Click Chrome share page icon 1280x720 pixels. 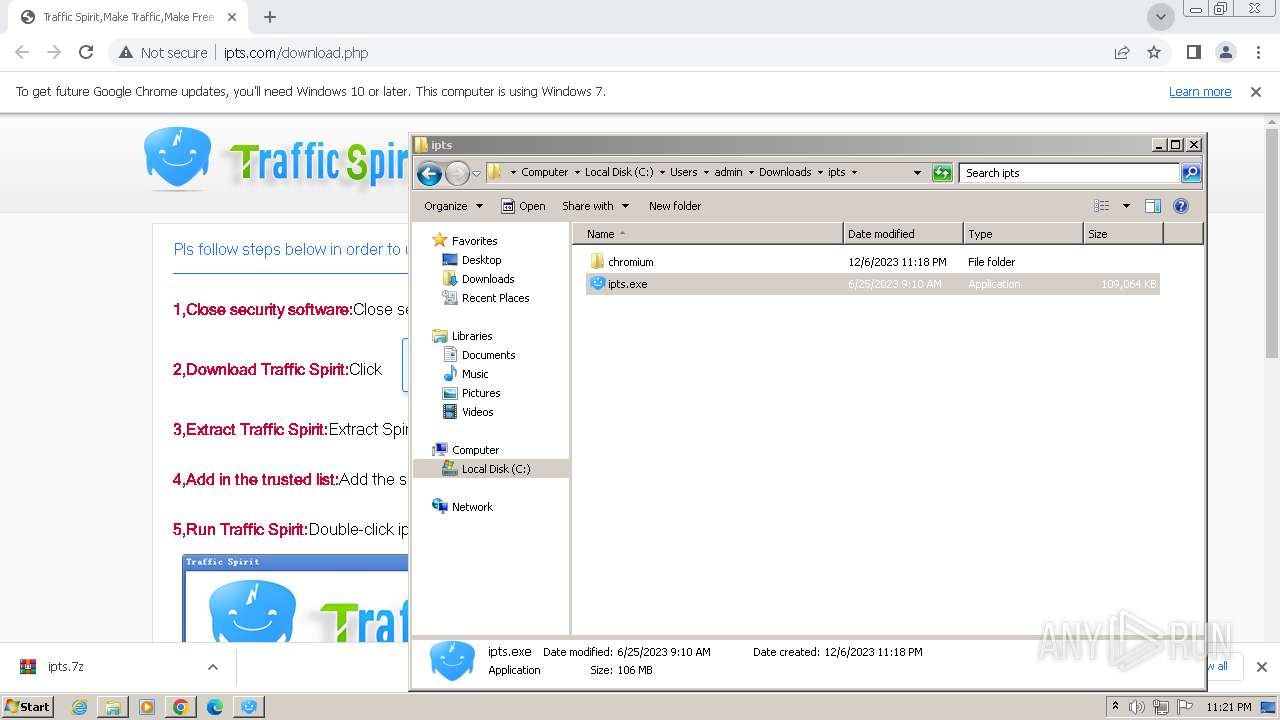[x=1122, y=53]
